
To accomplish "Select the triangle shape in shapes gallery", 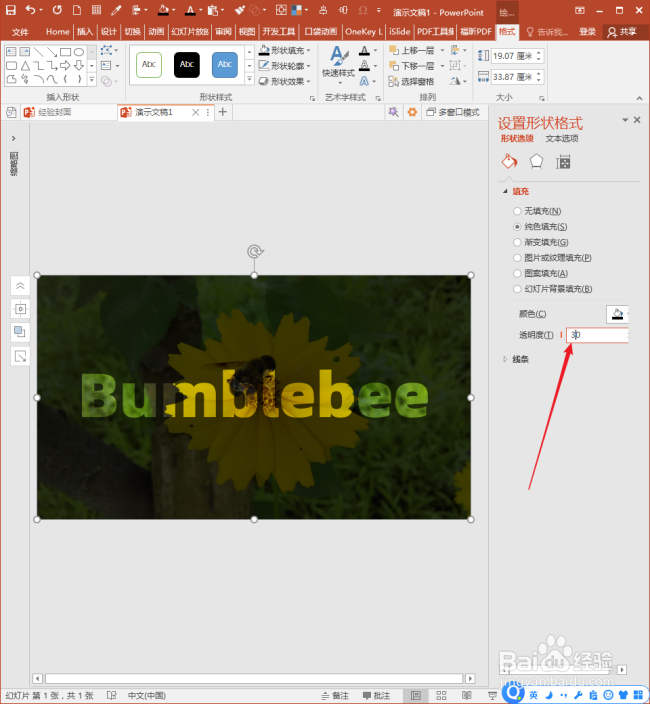I will pyautogui.click(x=25, y=66).
